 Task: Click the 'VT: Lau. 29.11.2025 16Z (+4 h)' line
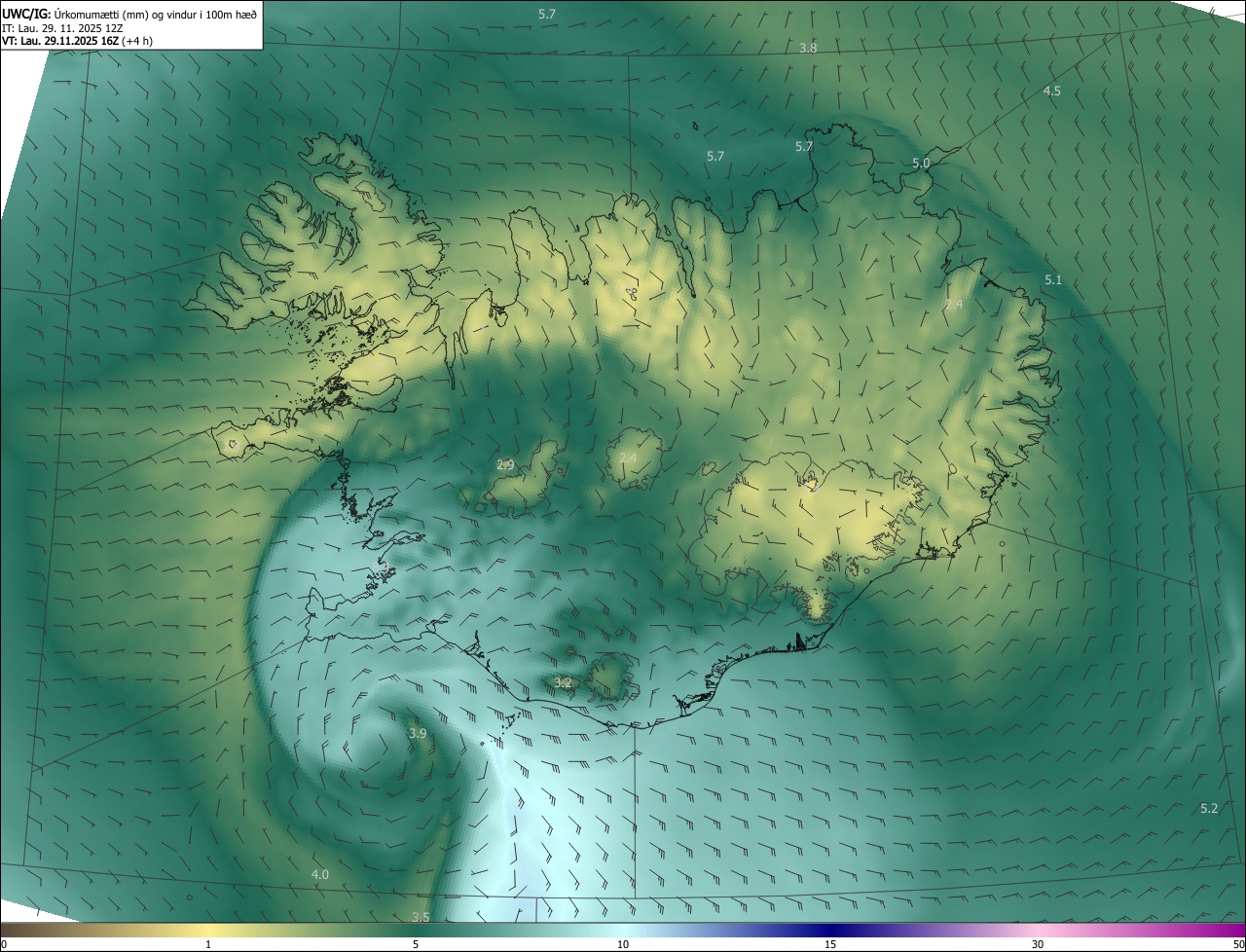click(77, 40)
